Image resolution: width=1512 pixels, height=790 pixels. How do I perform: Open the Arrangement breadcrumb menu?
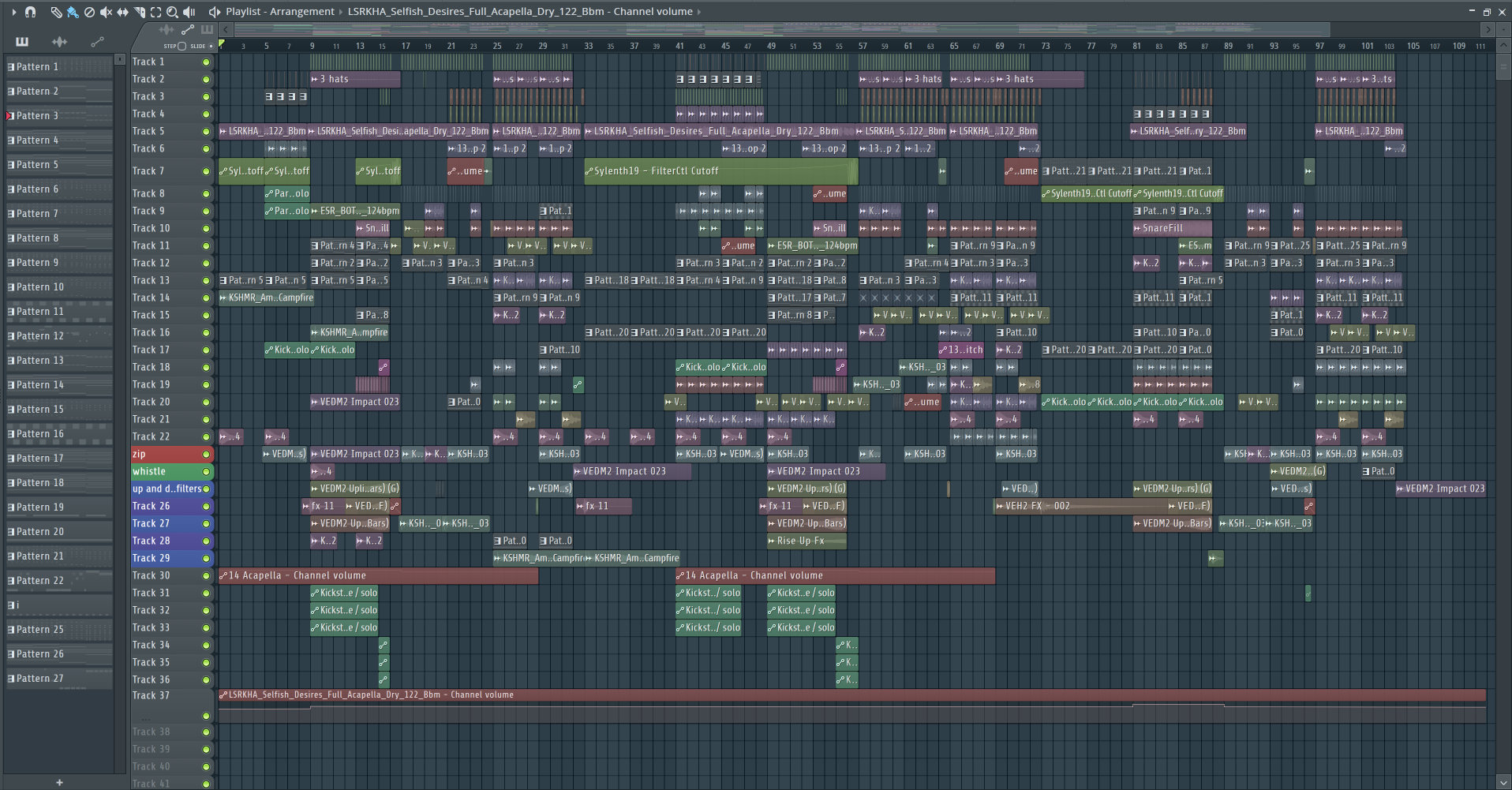[303, 12]
